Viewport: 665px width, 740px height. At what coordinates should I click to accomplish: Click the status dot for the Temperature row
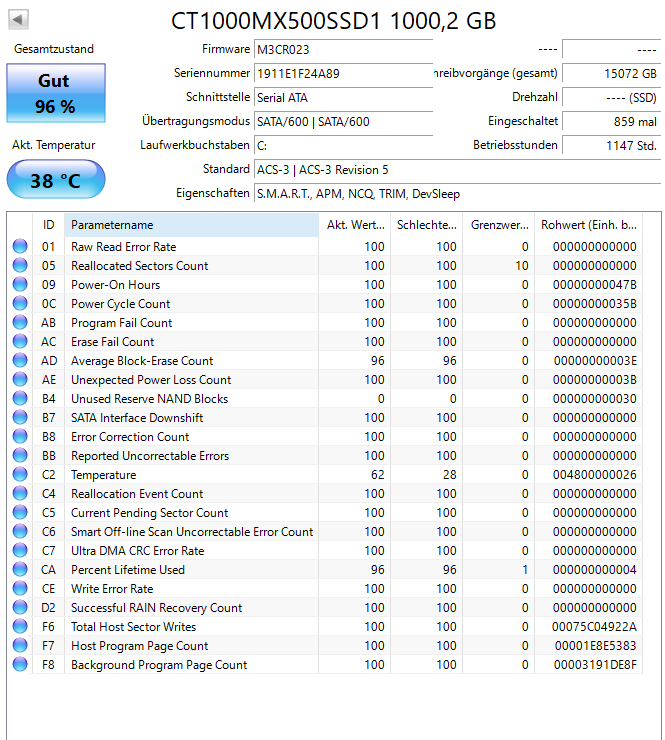click(x=20, y=474)
